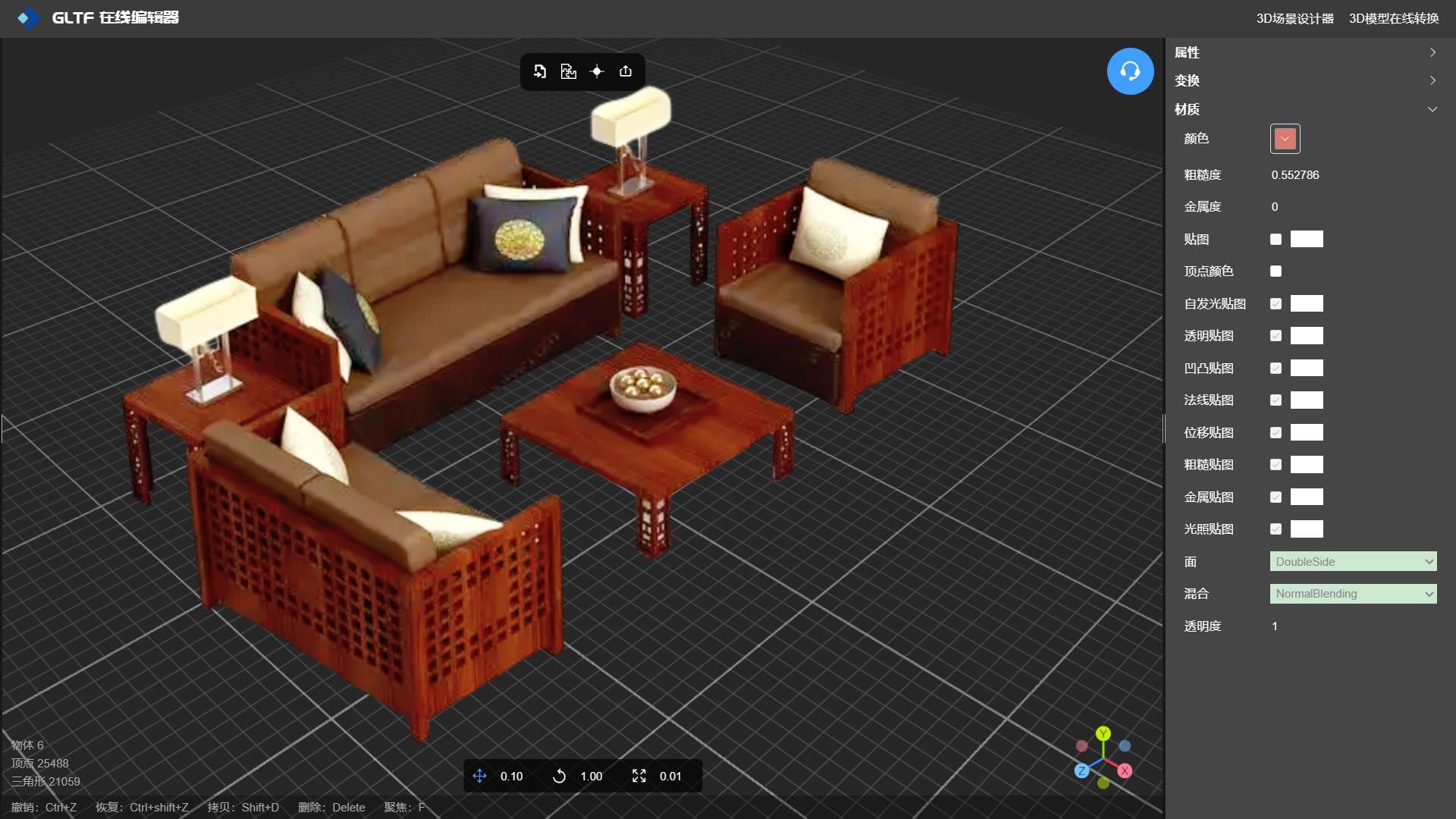Image resolution: width=1456 pixels, height=819 pixels.
Task: Click the 透明度 value 1
Action: (x=1275, y=626)
